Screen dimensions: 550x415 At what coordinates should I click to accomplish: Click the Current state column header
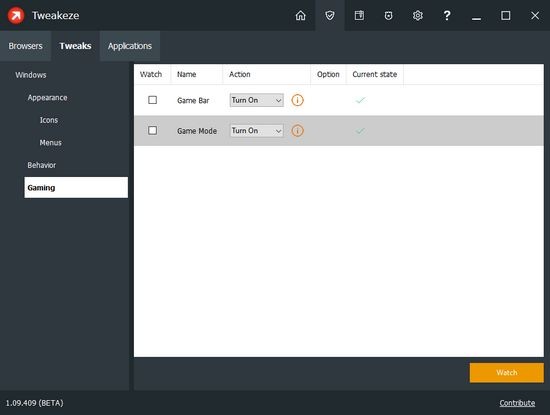(x=375, y=74)
